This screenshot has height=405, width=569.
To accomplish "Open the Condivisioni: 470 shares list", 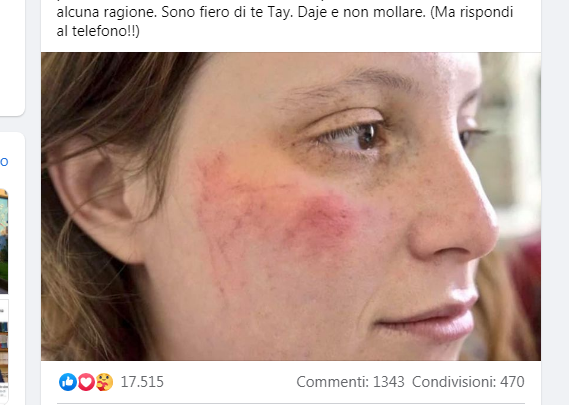I will tap(468, 382).
